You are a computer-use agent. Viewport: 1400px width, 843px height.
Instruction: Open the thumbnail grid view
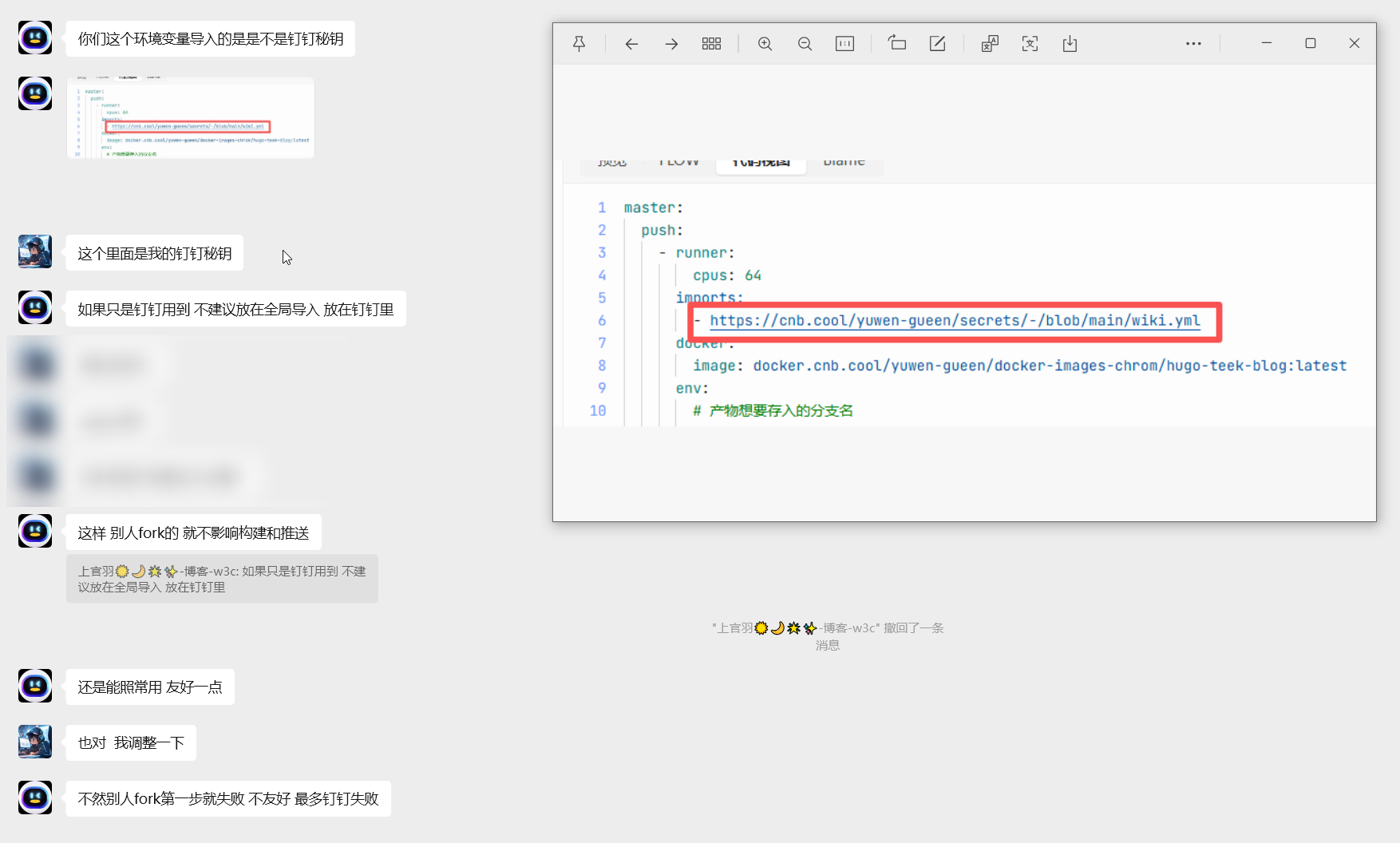click(x=711, y=44)
